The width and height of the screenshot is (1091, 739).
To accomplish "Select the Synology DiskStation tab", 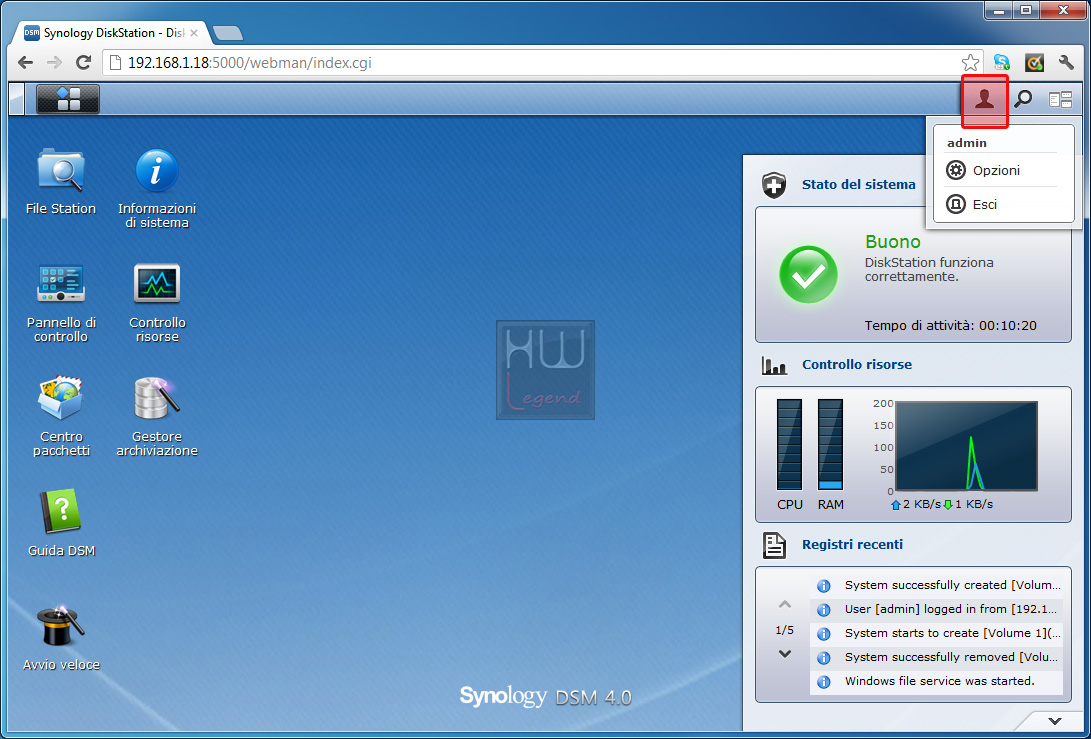I will click(111, 33).
